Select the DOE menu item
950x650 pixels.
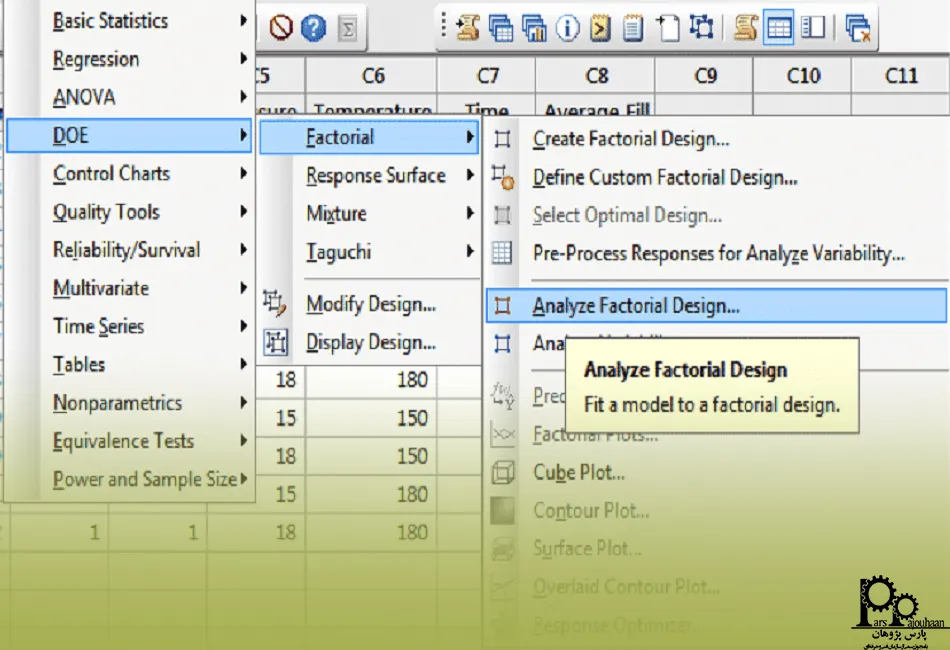coord(129,135)
